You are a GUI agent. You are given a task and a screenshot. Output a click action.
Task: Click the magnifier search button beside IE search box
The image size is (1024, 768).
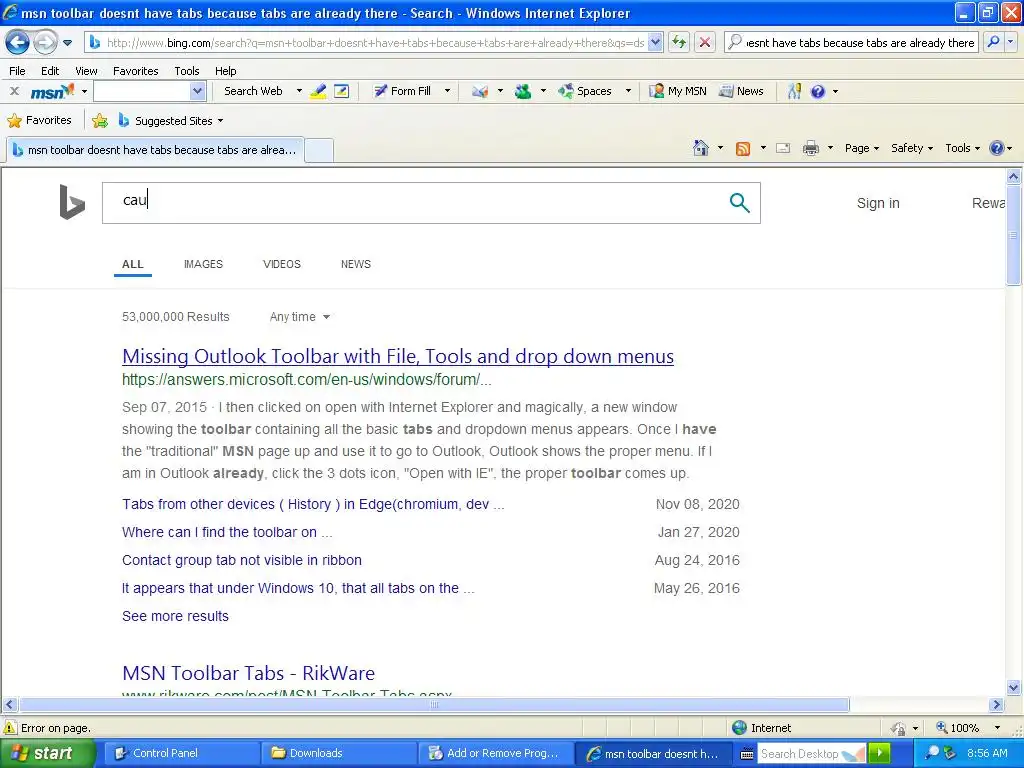(993, 42)
